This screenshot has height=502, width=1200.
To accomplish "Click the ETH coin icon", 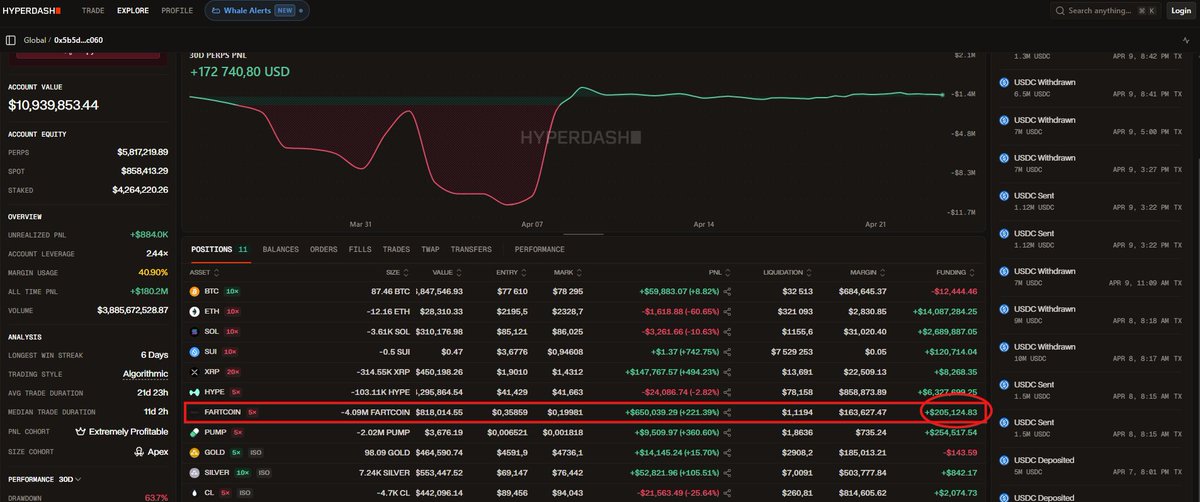I will (x=194, y=312).
